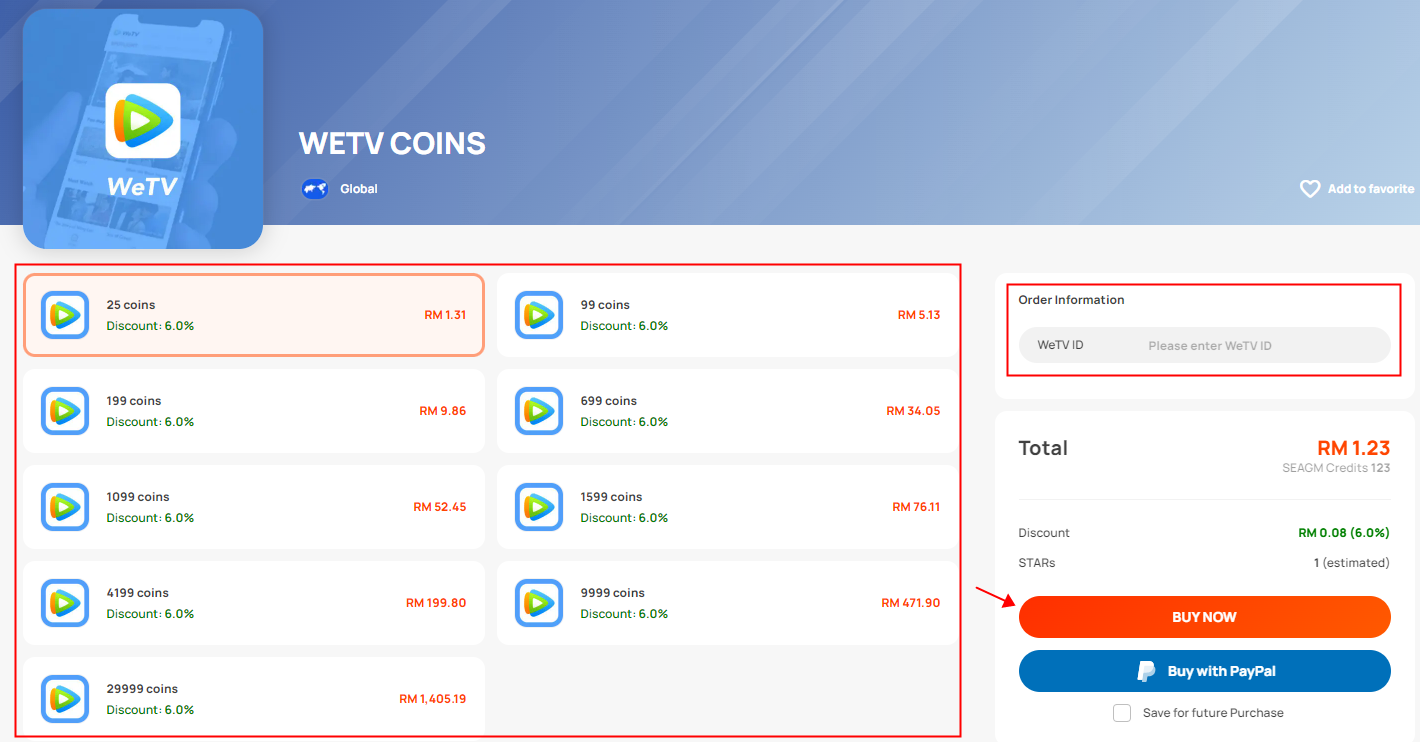Image resolution: width=1420 pixels, height=742 pixels.
Task: Click the heart icon for Add to favorite
Action: 1310,189
